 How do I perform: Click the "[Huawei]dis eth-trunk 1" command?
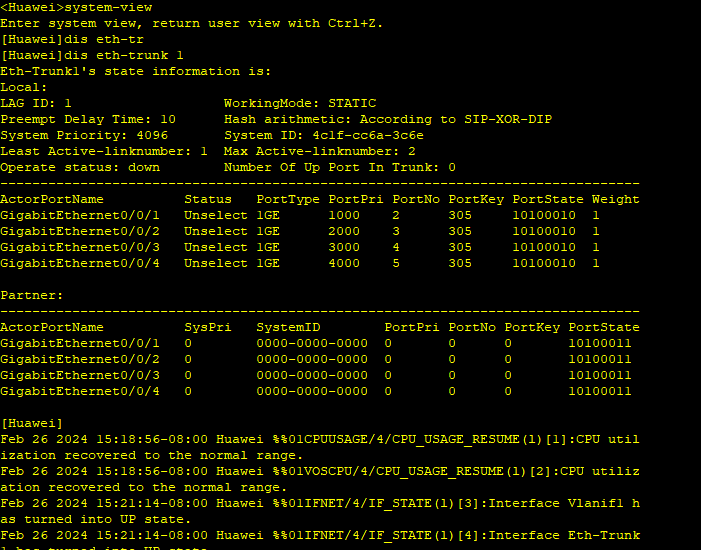(92, 55)
